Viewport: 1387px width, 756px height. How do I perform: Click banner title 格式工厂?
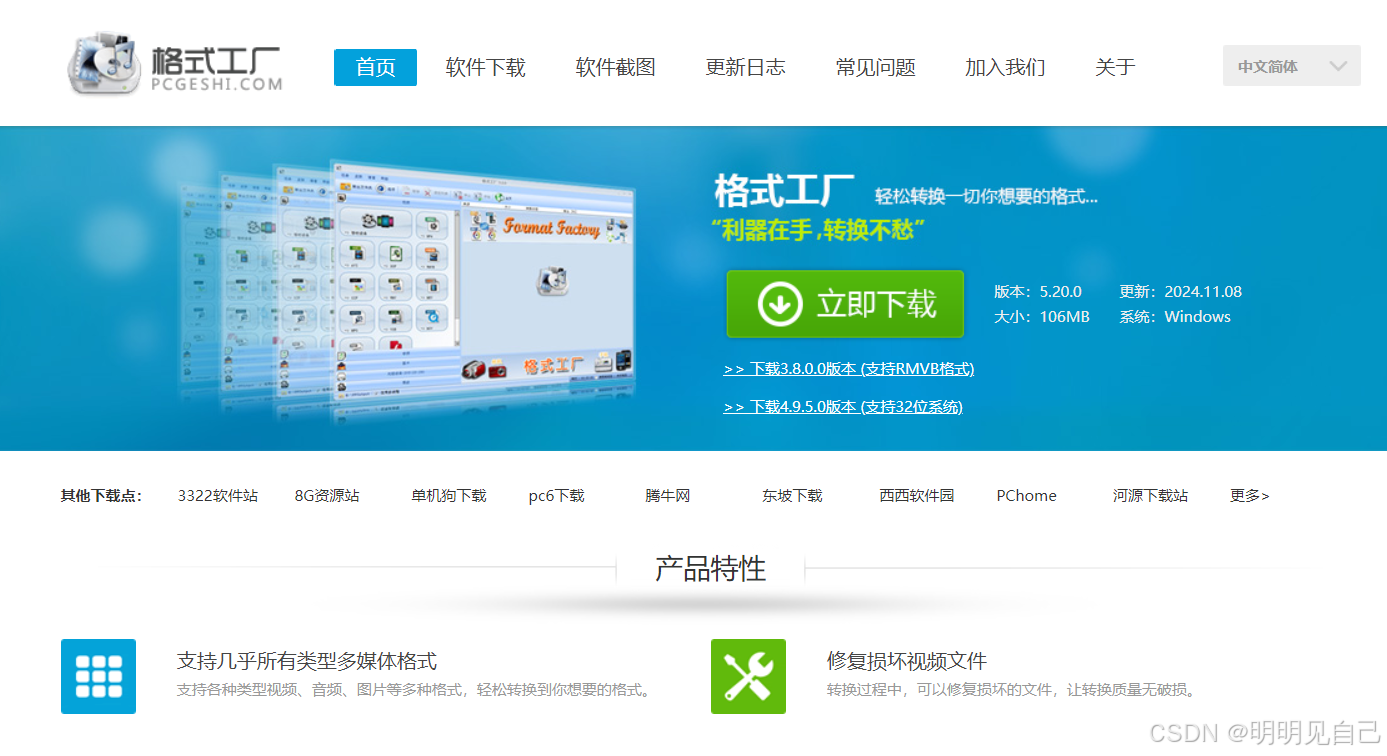pyautogui.click(x=784, y=190)
